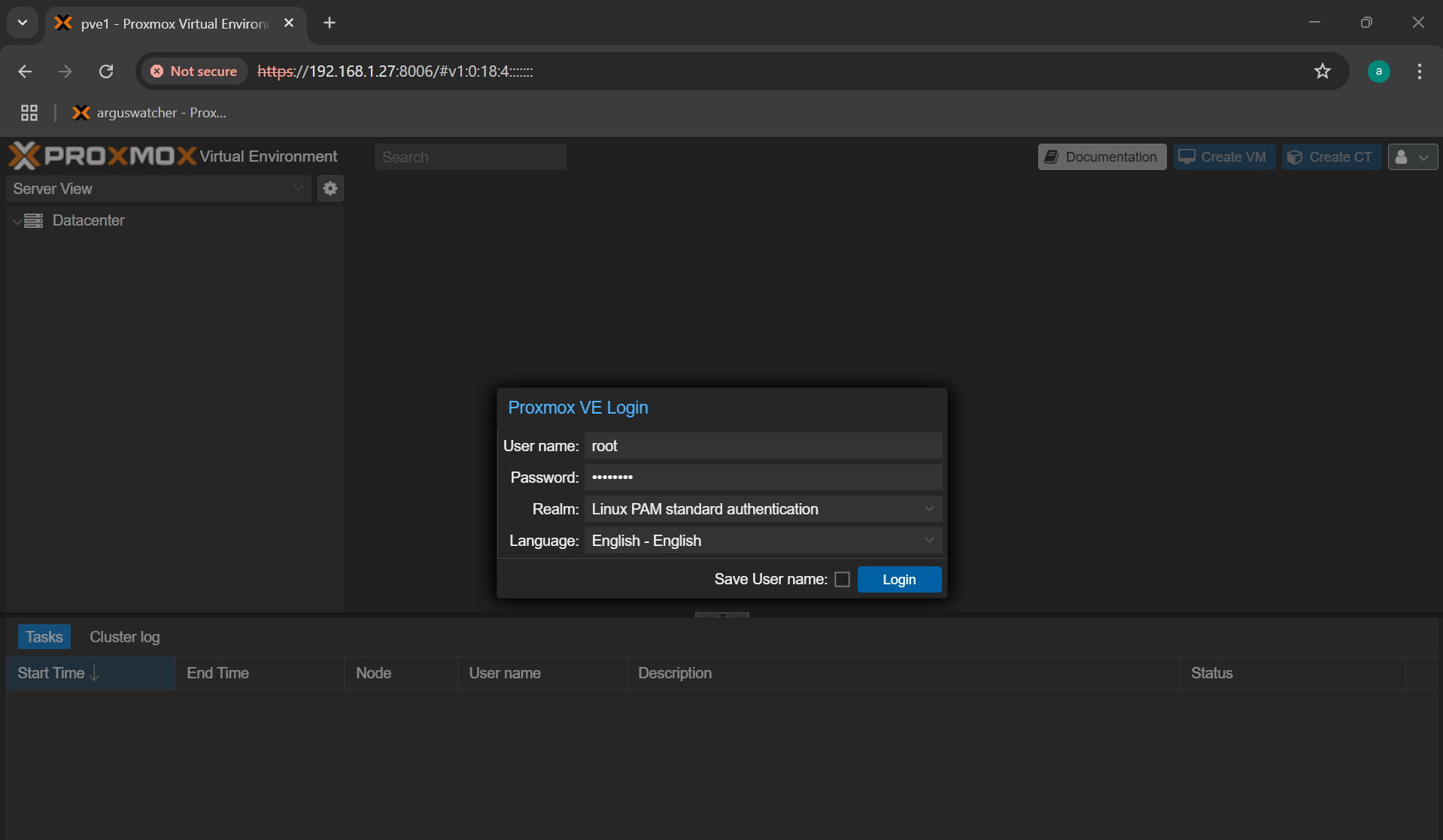This screenshot has width=1443, height=840.
Task: Click the Create VM button
Action: pyautogui.click(x=1224, y=157)
